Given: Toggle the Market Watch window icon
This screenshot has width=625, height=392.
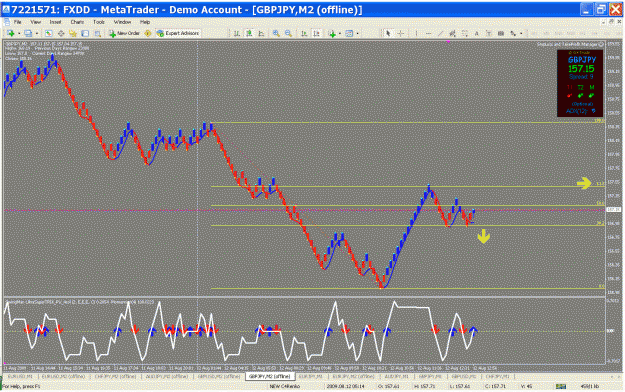Looking at the screenshot, I should tap(48, 33).
